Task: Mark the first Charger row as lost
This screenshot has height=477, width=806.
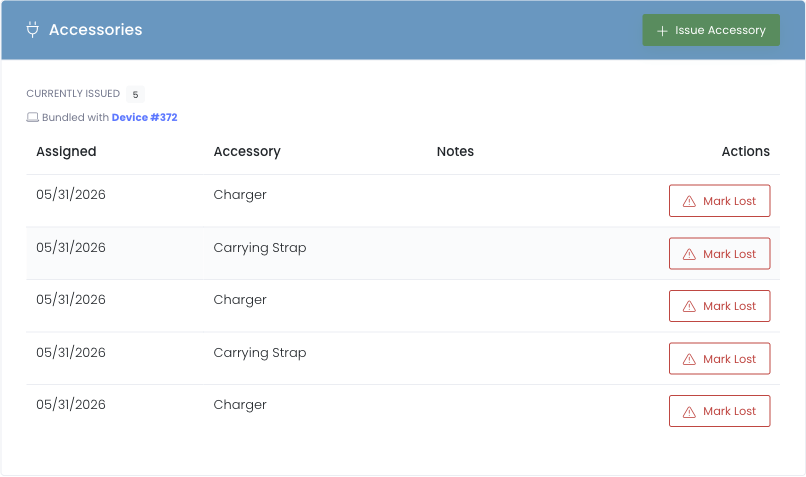Action: click(719, 201)
